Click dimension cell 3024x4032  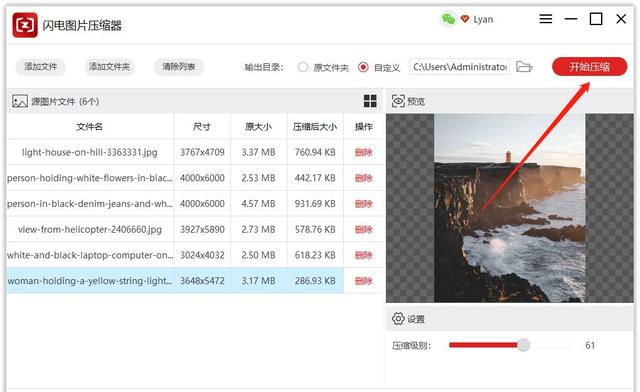202,255
